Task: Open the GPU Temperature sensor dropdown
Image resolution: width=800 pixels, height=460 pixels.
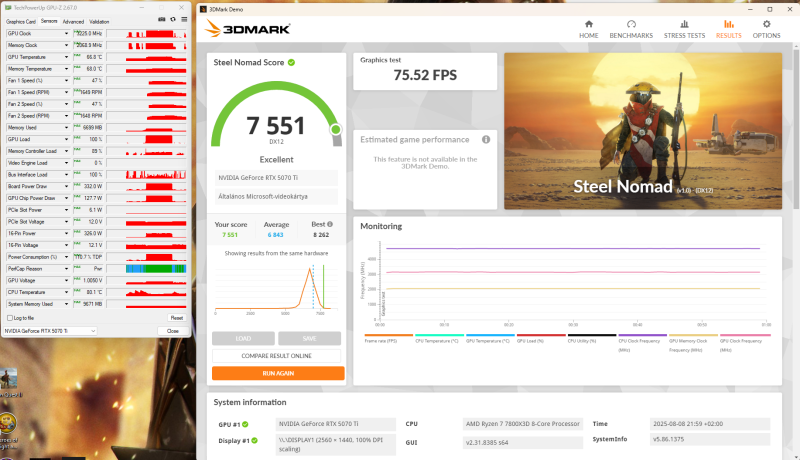Action: (66, 57)
